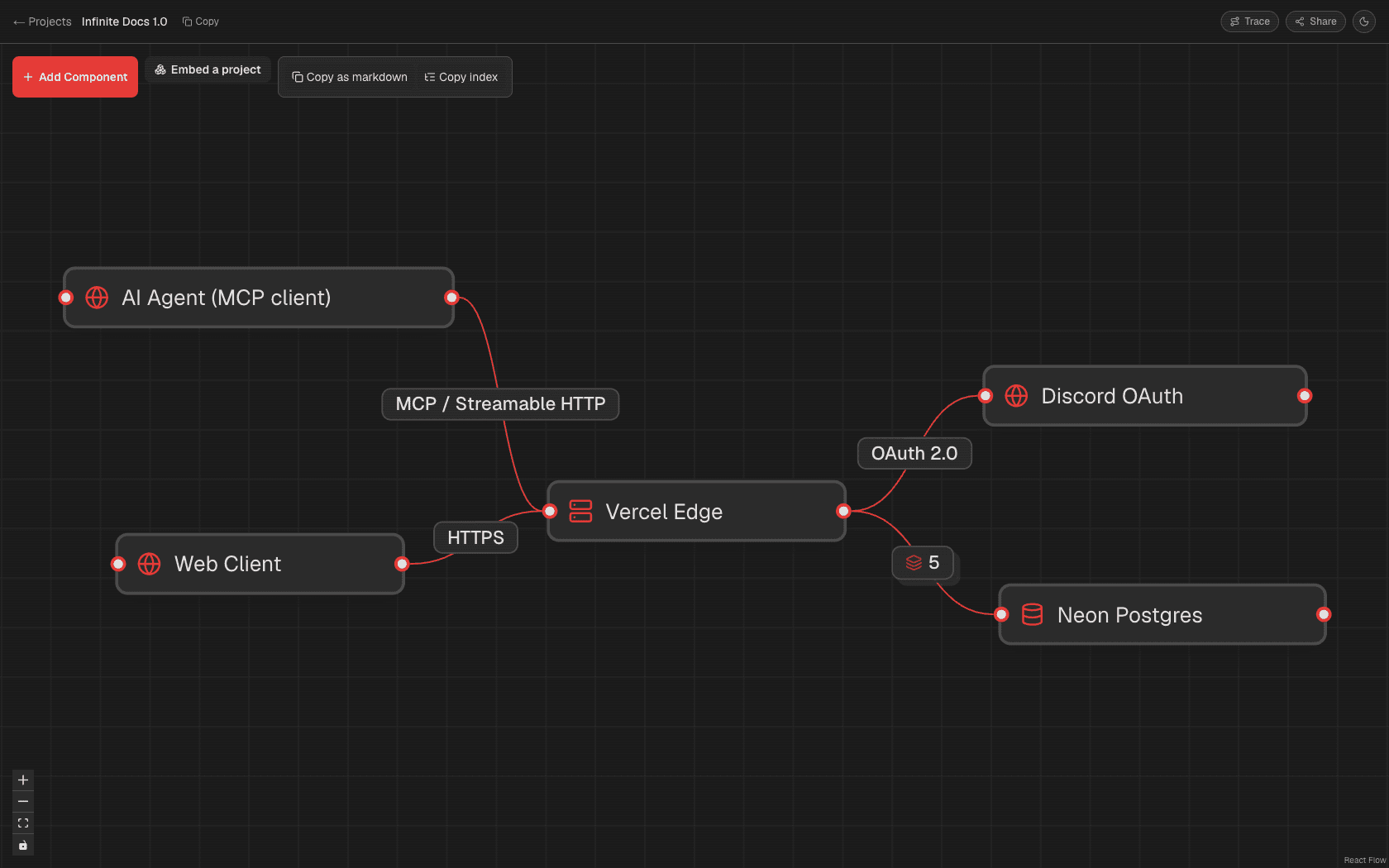Zoom in with the plus control
The width and height of the screenshot is (1389, 868).
[23, 780]
